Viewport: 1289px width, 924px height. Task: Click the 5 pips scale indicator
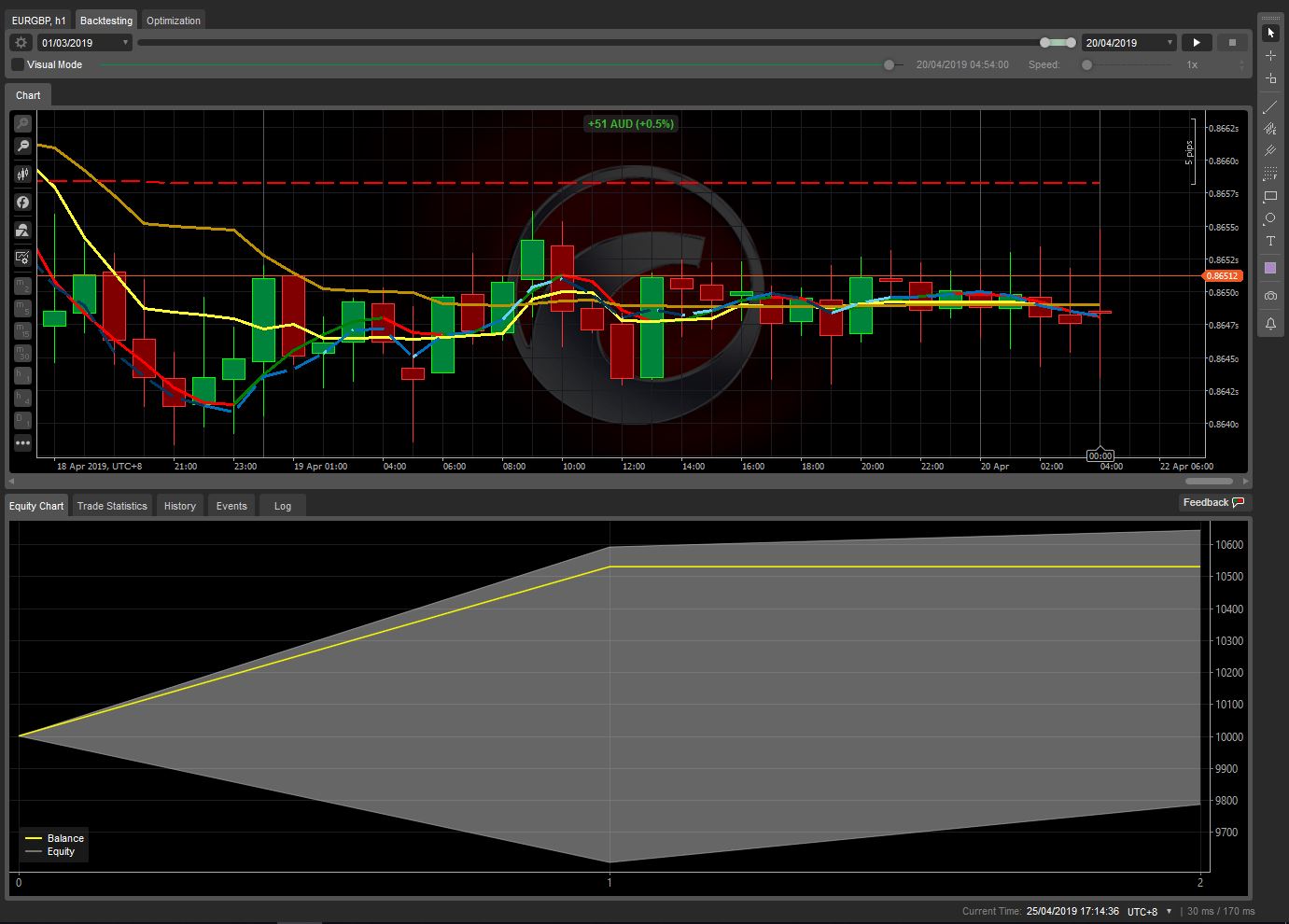1190,152
